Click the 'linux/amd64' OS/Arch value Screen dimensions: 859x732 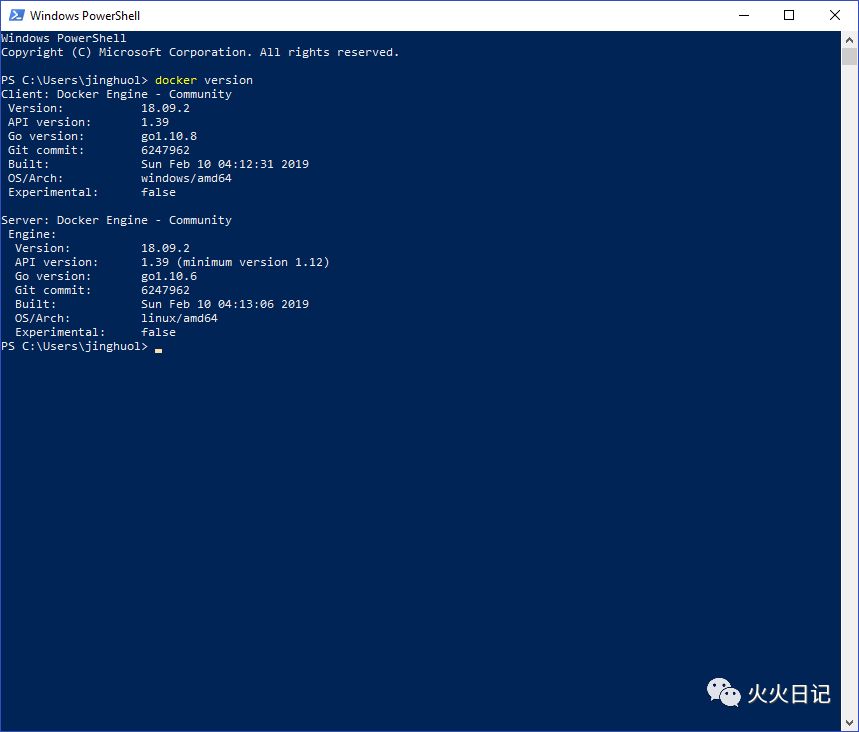(x=179, y=318)
